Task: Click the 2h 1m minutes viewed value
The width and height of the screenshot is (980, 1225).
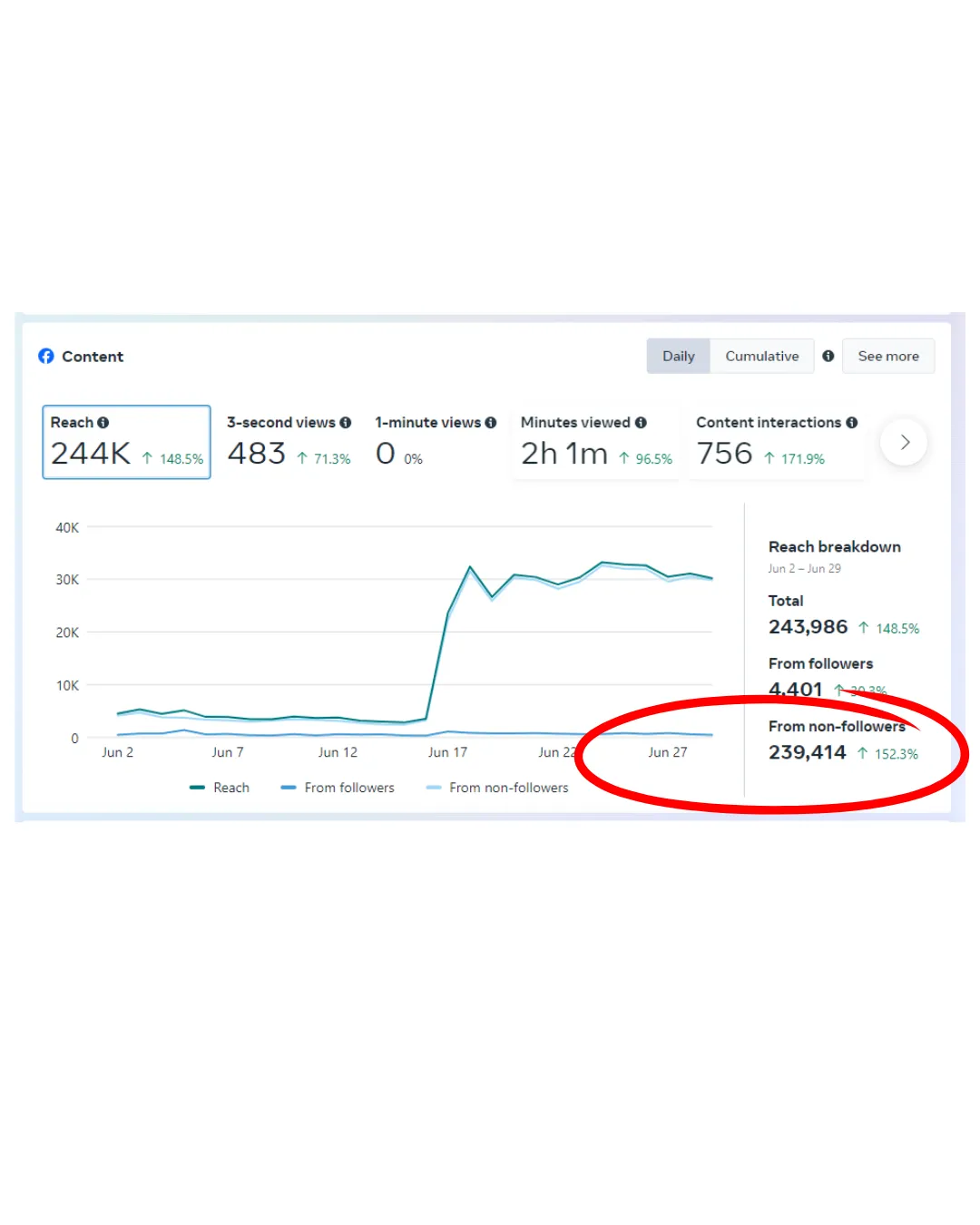Action: (564, 453)
